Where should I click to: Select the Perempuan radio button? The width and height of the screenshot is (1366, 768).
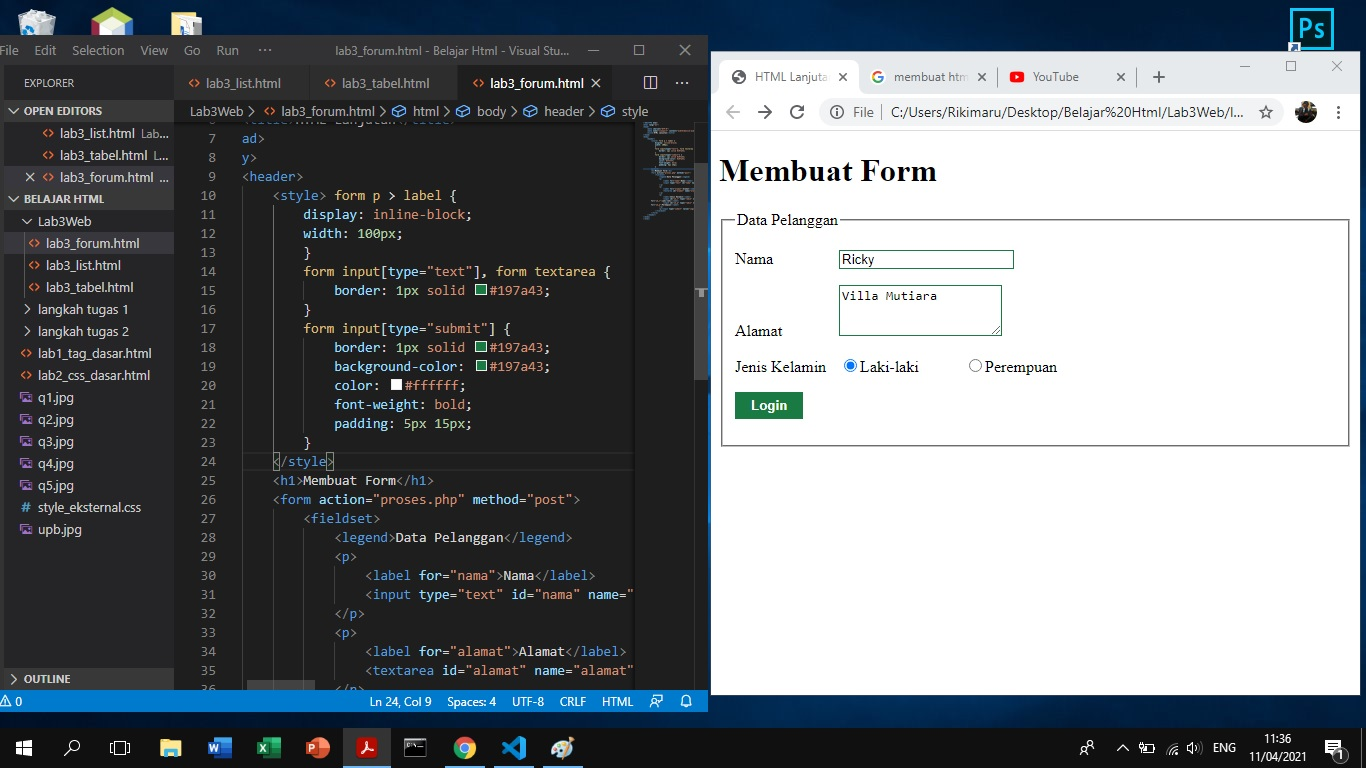pyautogui.click(x=975, y=366)
